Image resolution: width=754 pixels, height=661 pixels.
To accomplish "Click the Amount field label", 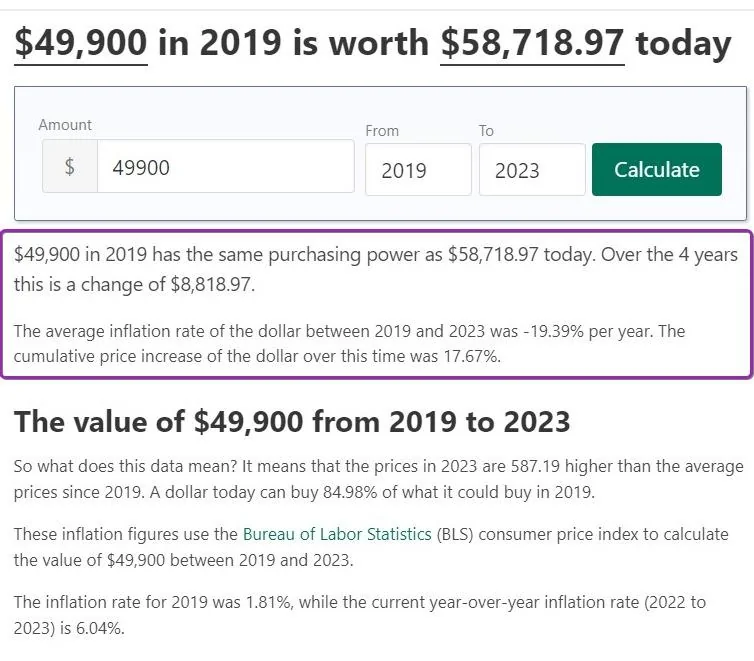I will coord(65,125).
